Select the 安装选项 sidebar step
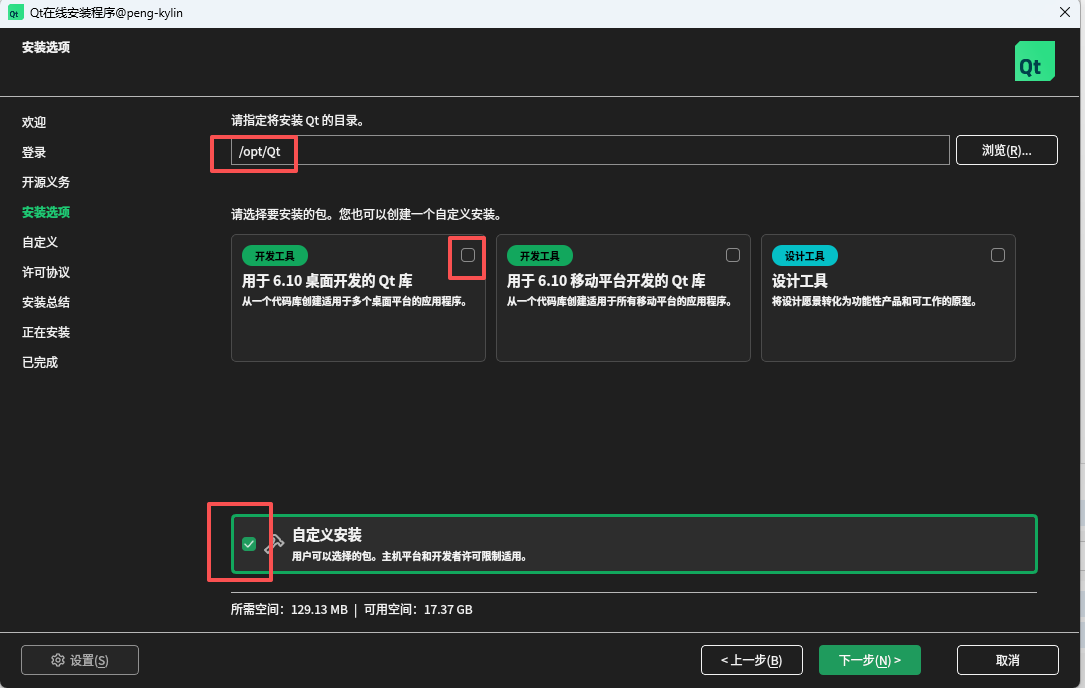1085x688 pixels. coord(46,212)
